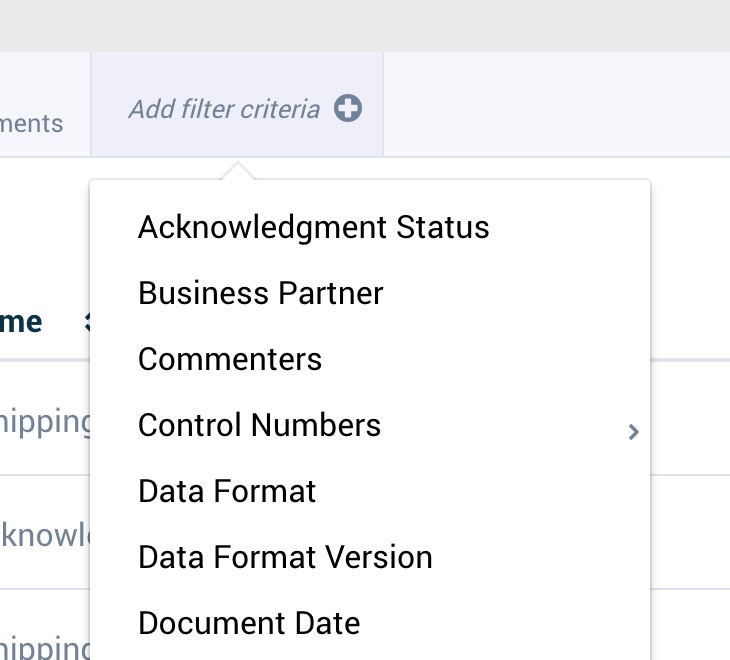Click the column header ending in 'me'
Screen dimensions: 730x660
21,322
